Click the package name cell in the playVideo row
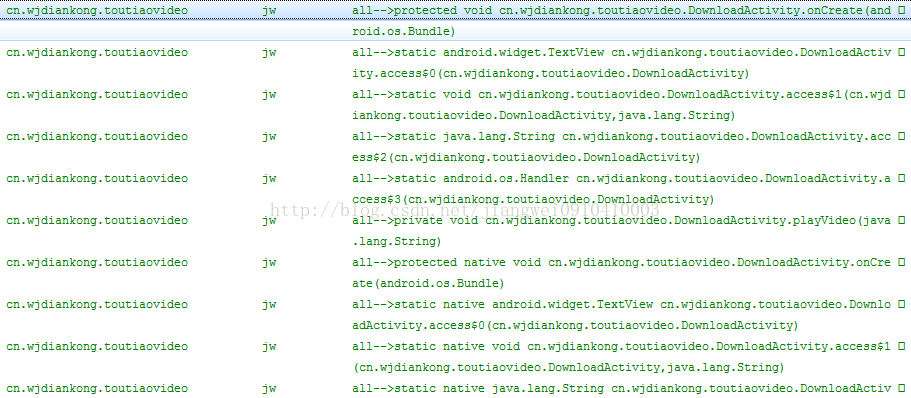Screen dimensions: 911x398 (97, 221)
